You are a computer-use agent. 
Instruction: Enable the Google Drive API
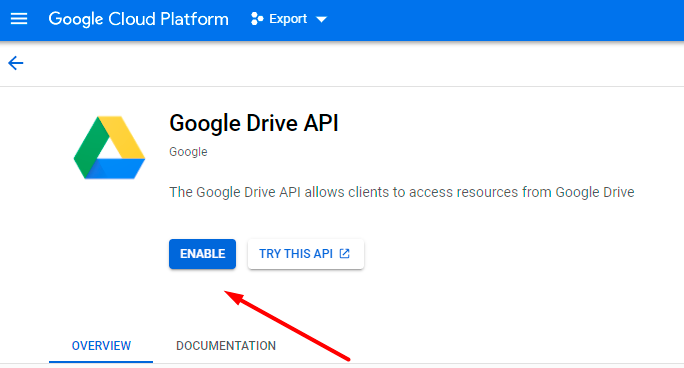202,254
